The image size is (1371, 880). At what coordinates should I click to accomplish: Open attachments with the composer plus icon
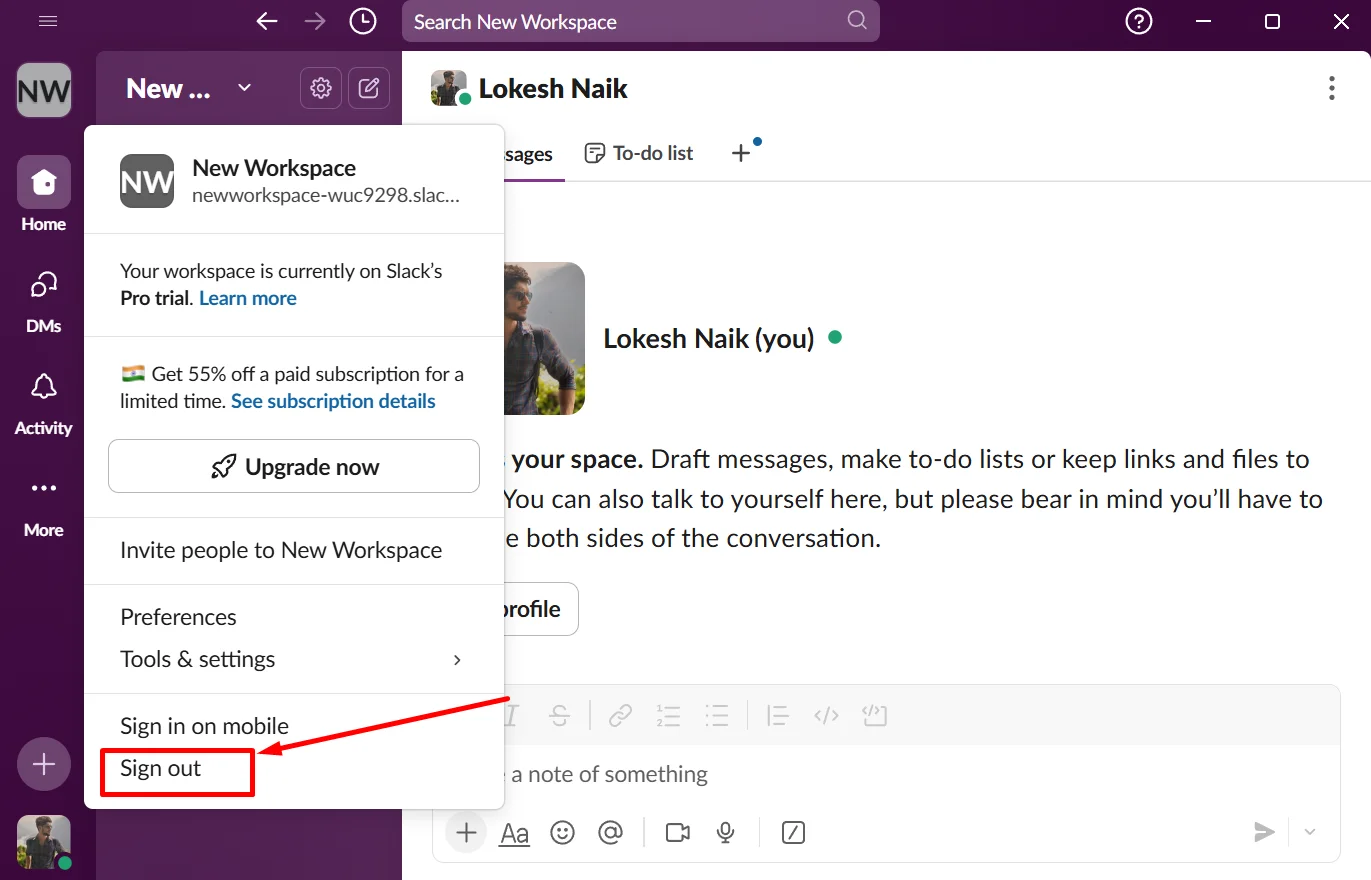465,832
